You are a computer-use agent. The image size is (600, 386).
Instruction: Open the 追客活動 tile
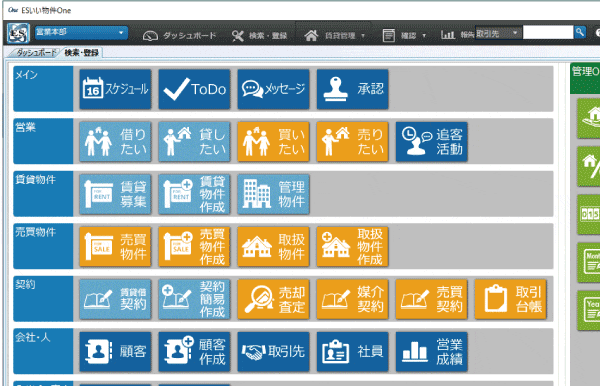[432, 142]
